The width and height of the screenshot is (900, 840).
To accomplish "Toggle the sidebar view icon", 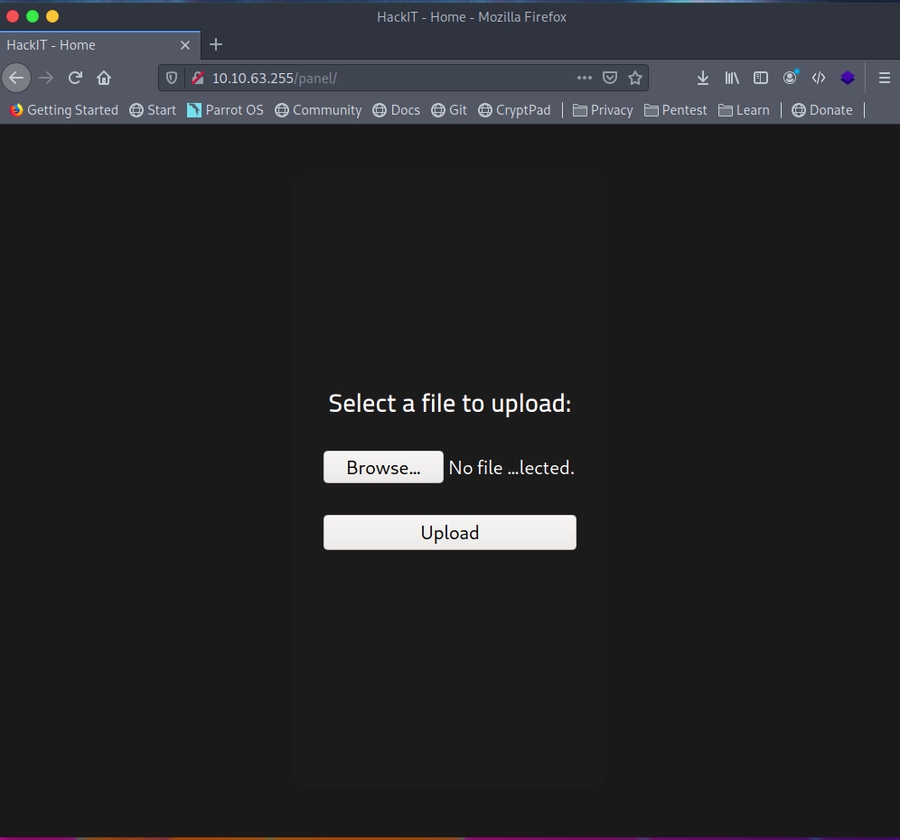I will point(761,78).
